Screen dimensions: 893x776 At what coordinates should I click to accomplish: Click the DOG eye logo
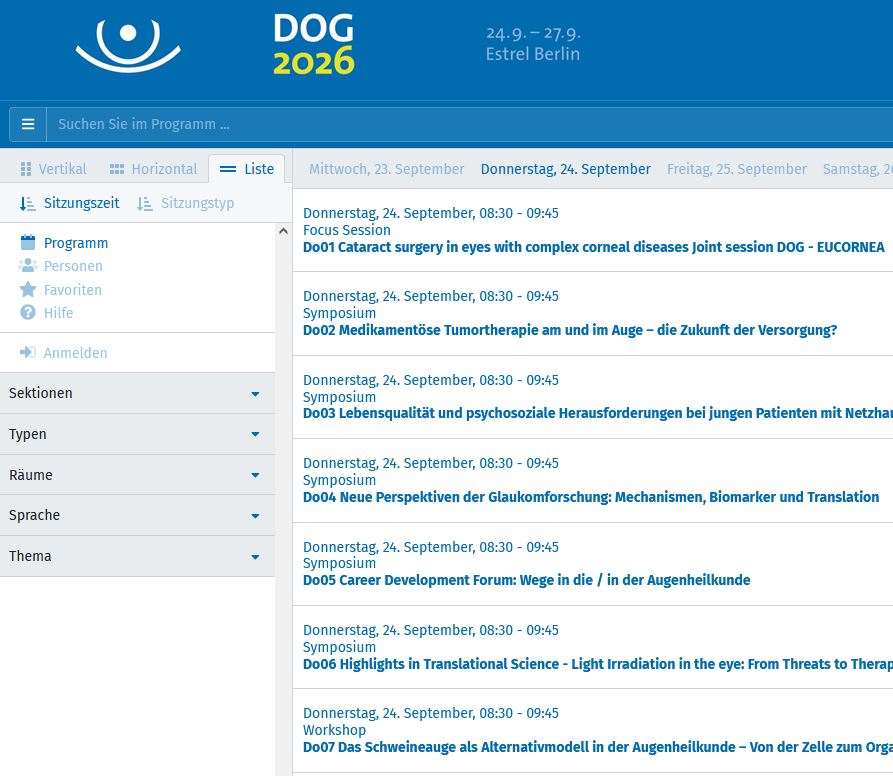point(128,46)
